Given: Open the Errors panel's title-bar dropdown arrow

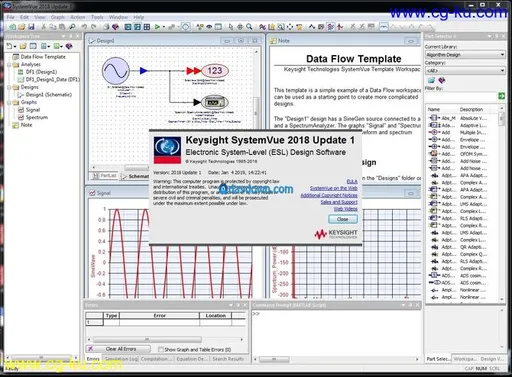Looking at the screenshot, I should pos(231,305).
